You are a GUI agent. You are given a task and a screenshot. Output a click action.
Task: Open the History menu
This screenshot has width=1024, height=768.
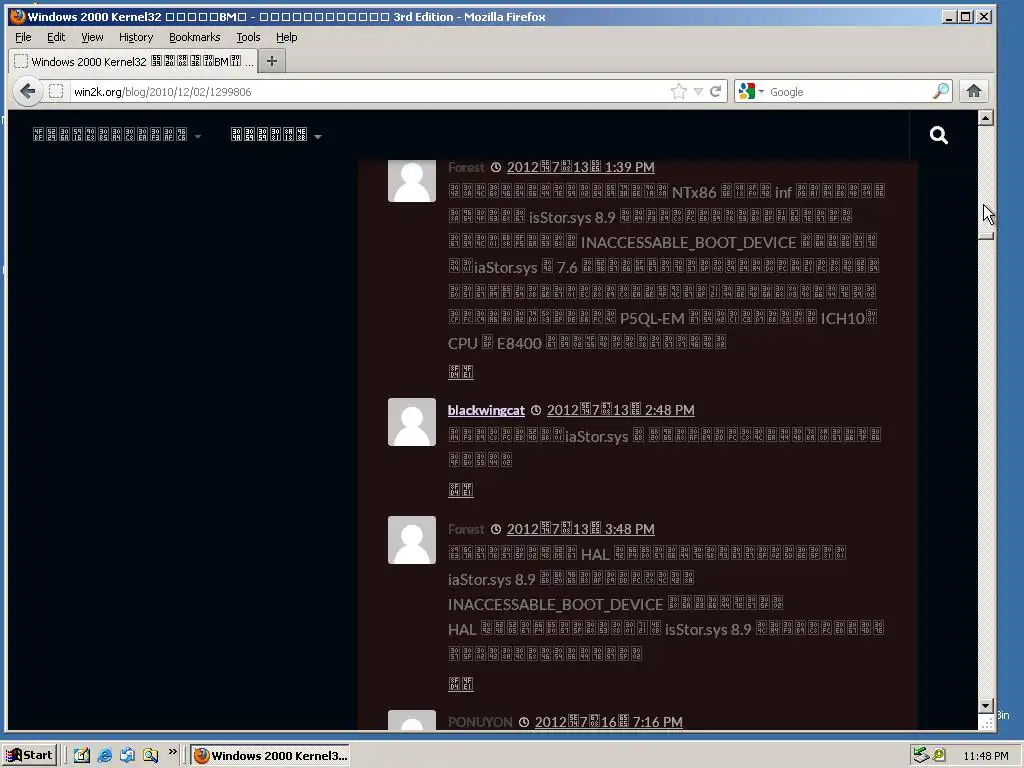[136, 37]
